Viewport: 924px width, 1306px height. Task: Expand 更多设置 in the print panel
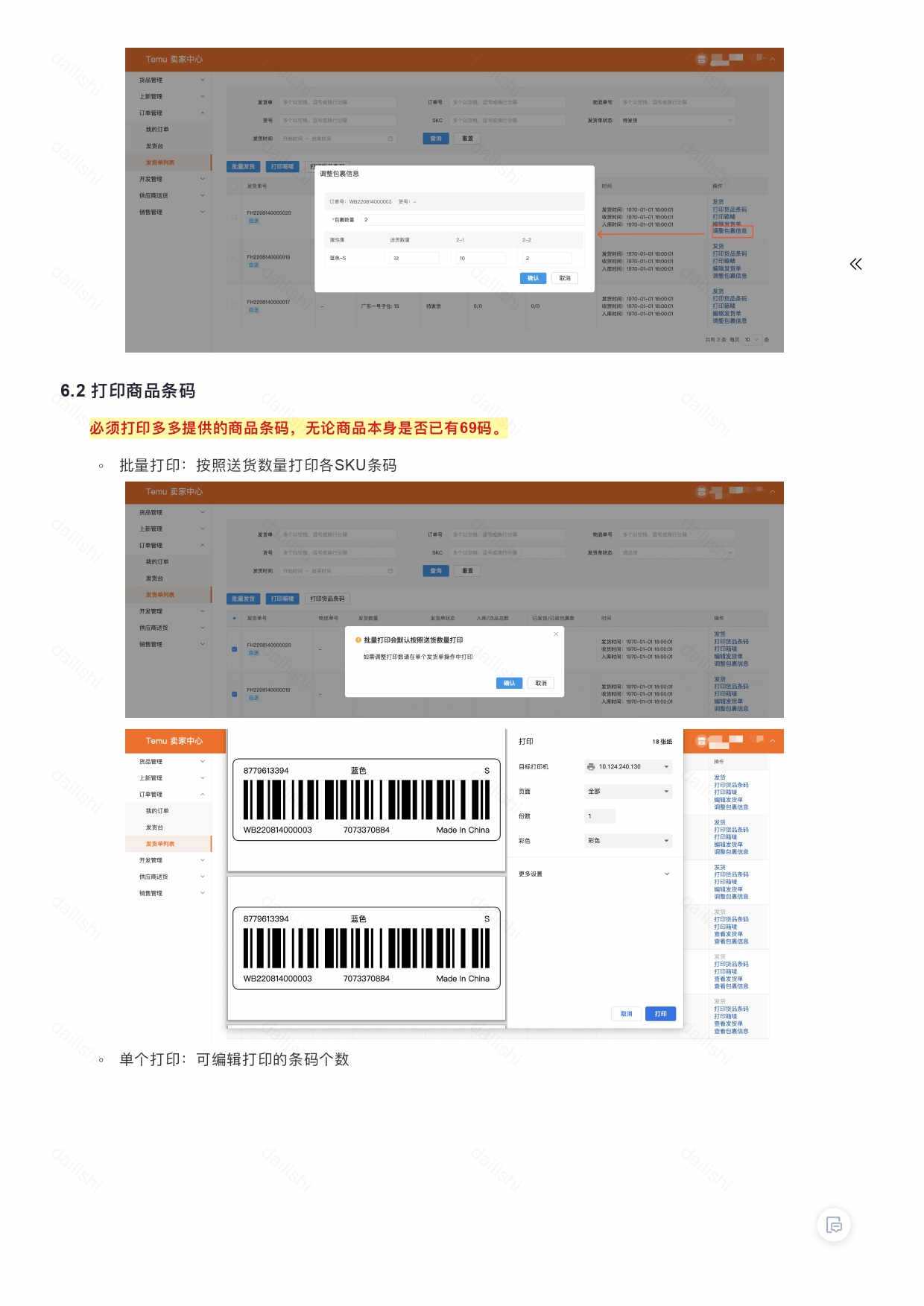[594, 874]
